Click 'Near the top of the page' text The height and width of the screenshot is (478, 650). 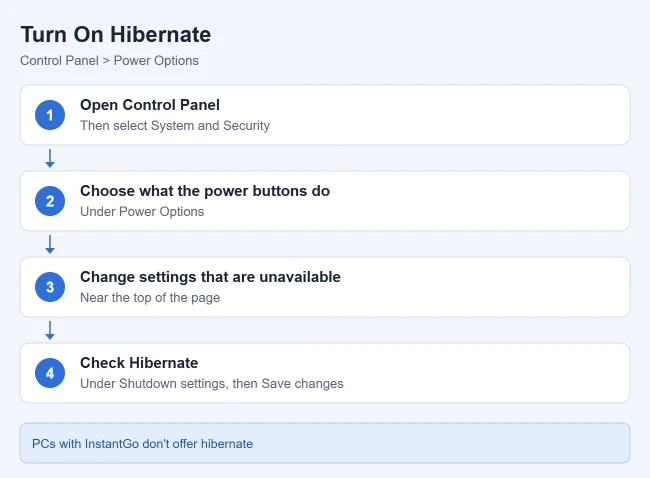[150, 298]
